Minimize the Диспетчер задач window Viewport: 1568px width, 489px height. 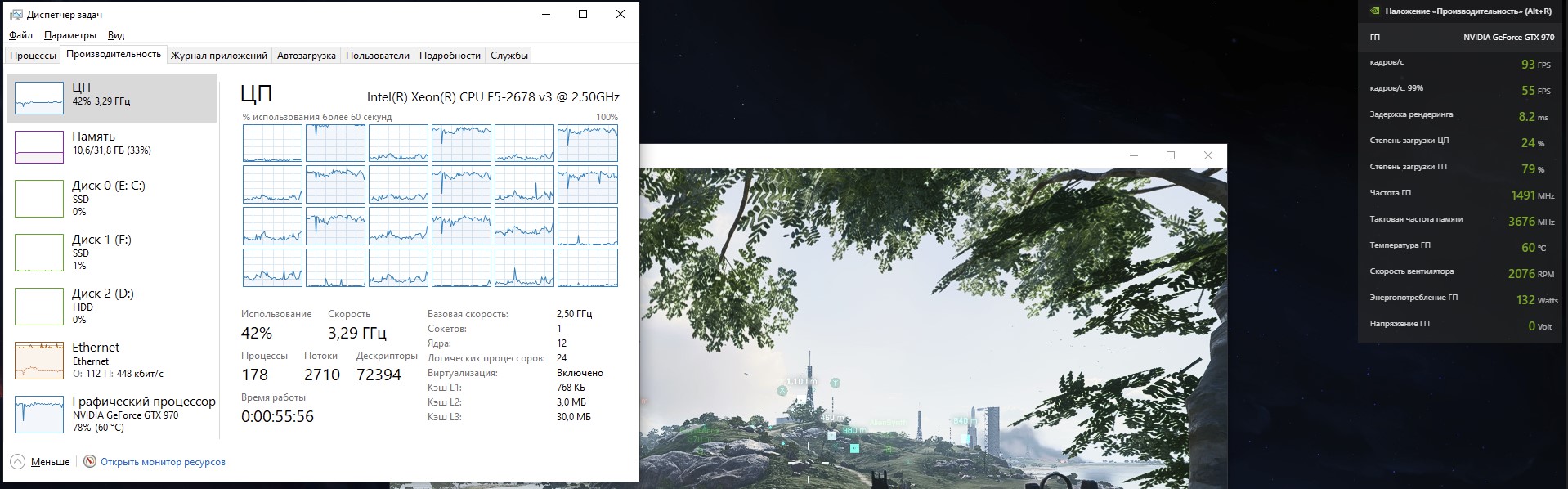click(545, 14)
